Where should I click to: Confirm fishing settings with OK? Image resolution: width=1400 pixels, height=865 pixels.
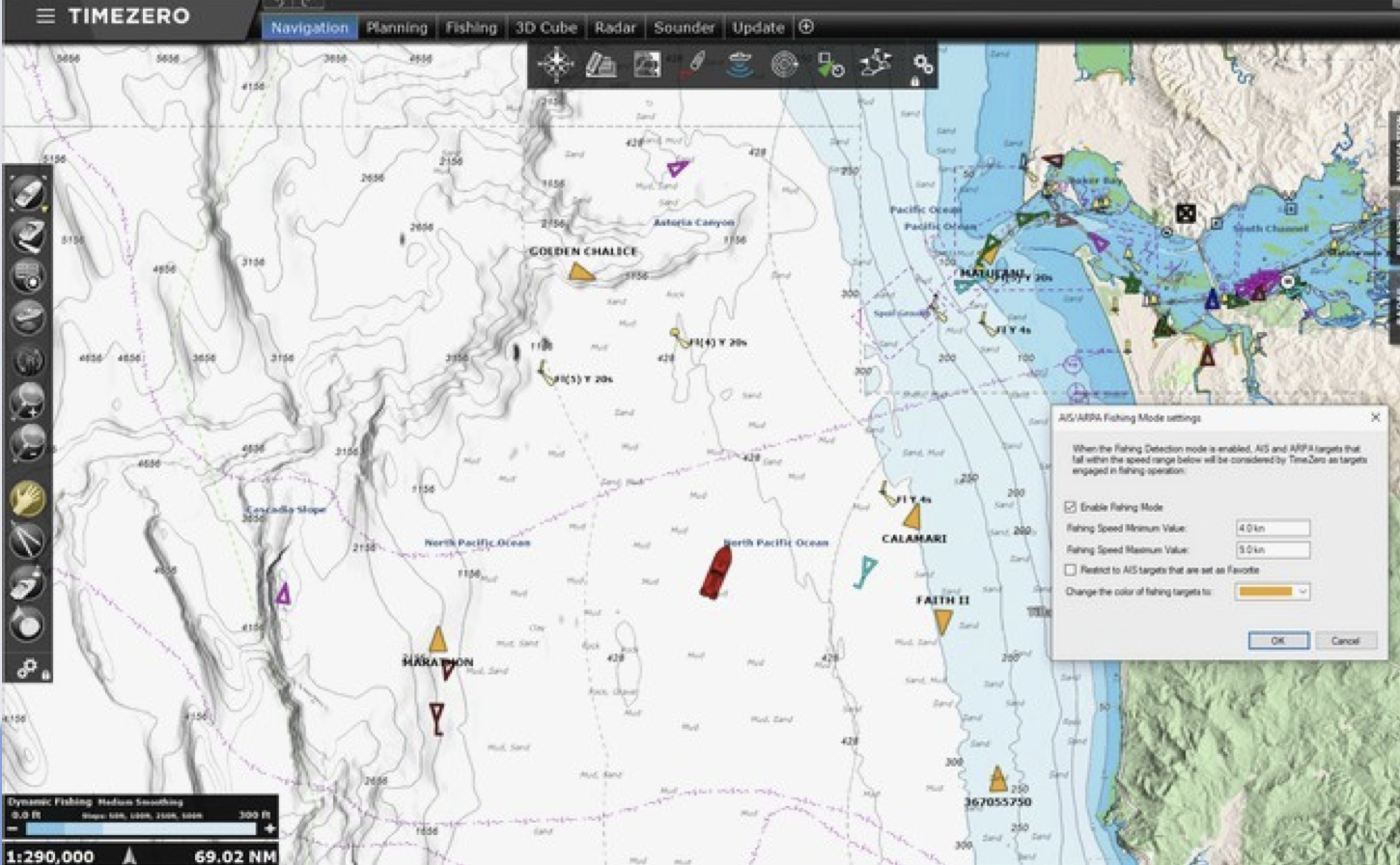pyautogui.click(x=1277, y=641)
